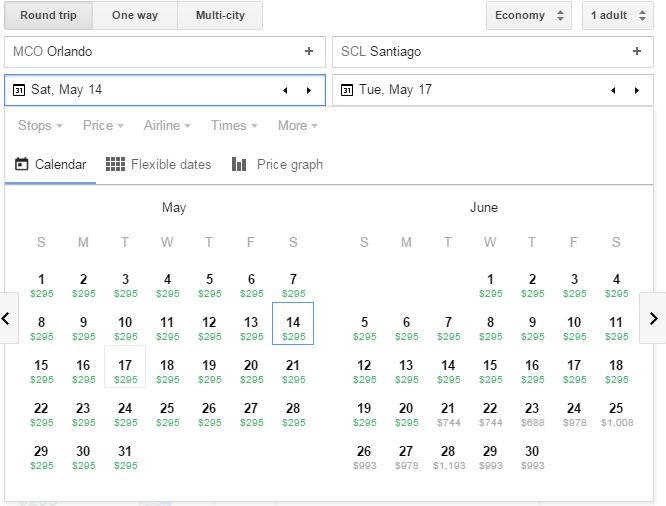Advance calendar to next months

click(x=653, y=319)
